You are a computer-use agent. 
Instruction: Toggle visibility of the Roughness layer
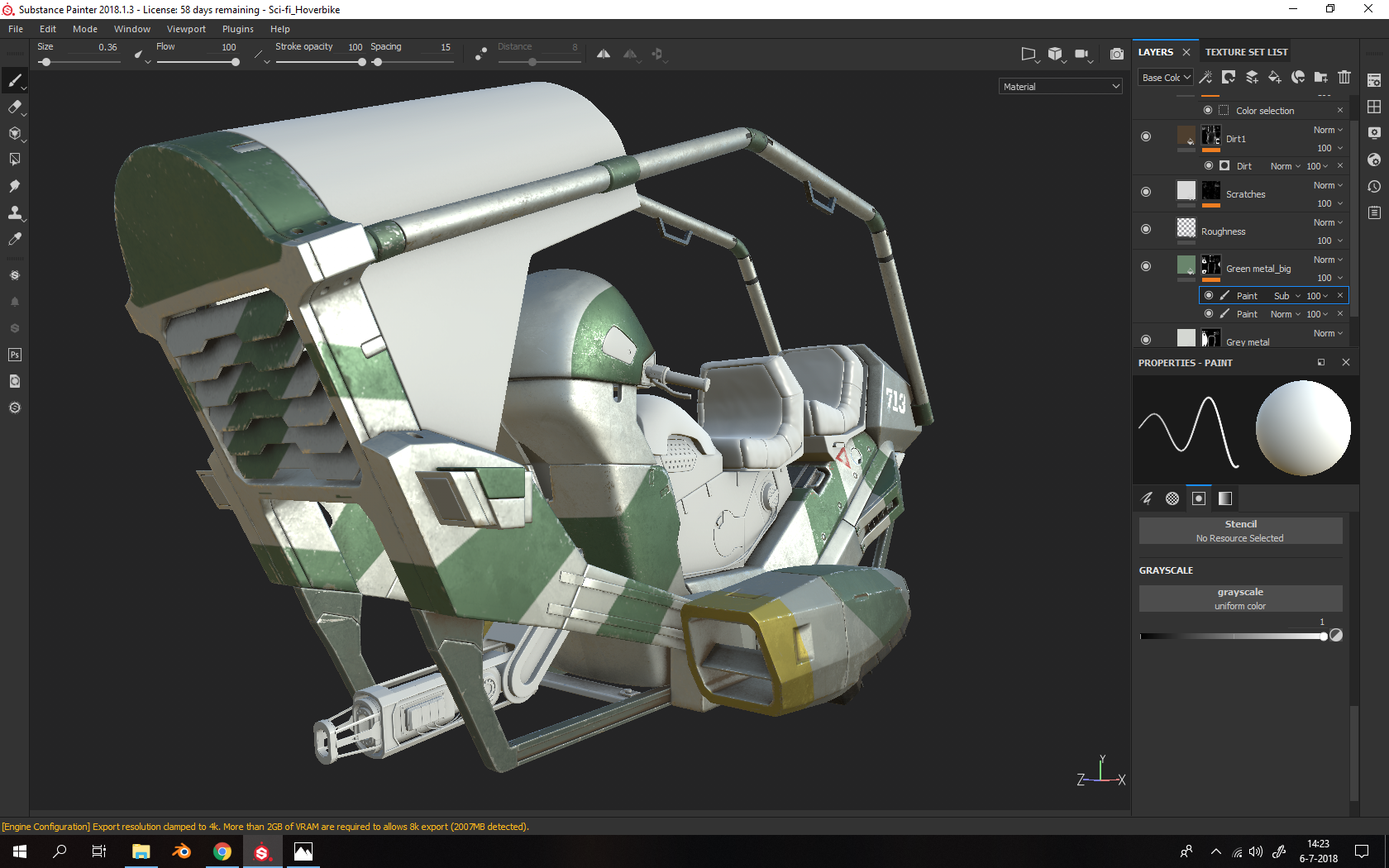tap(1146, 229)
